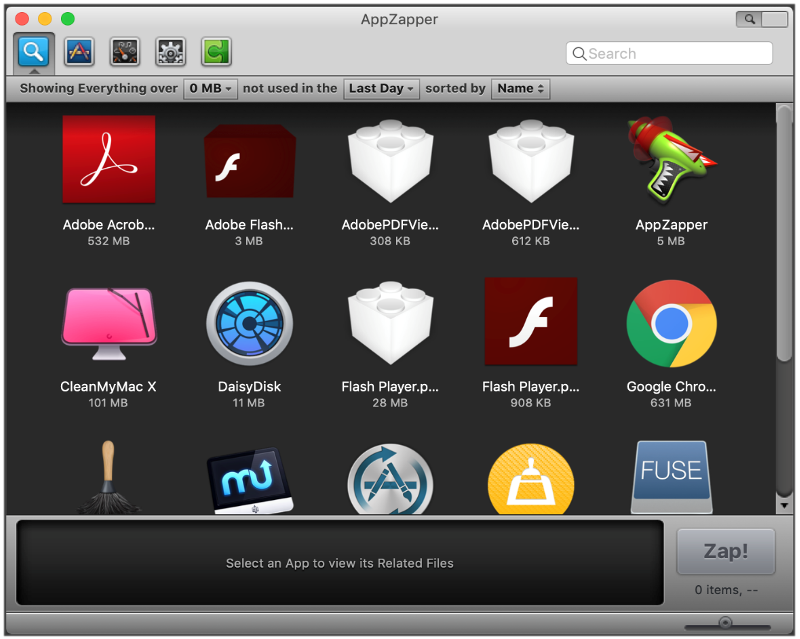This screenshot has height=639, width=800.
Task: Click the 'DaisyDisk' name label
Action: pyautogui.click(x=249, y=386)
